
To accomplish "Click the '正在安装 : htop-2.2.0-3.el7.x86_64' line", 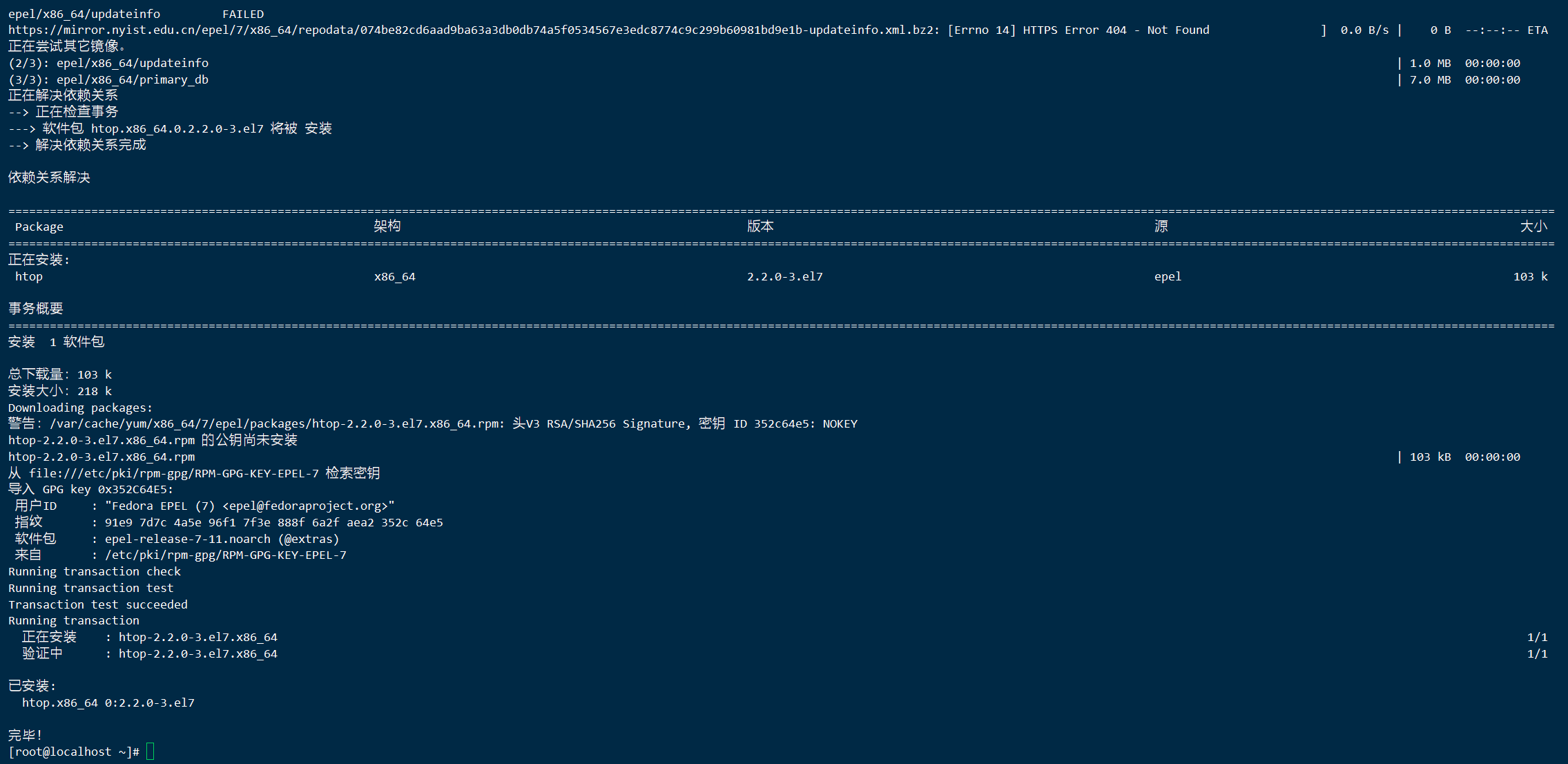I will point(150,637).
